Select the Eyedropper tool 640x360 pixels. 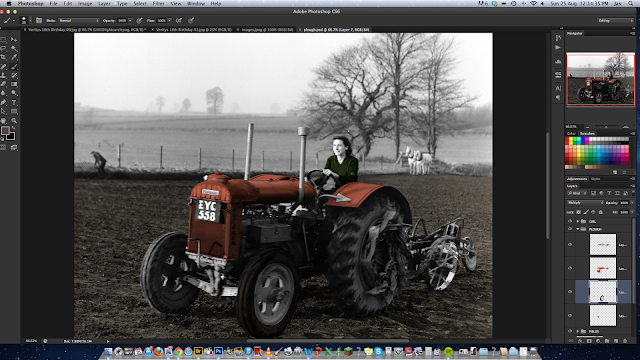(14, 57)
